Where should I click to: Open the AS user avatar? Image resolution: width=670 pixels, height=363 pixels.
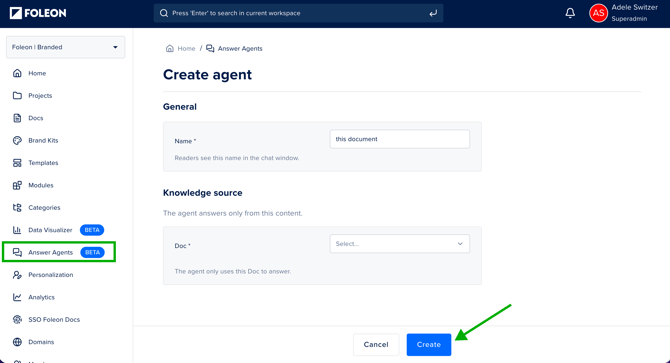pyautogui.click(x=598, y=13)
